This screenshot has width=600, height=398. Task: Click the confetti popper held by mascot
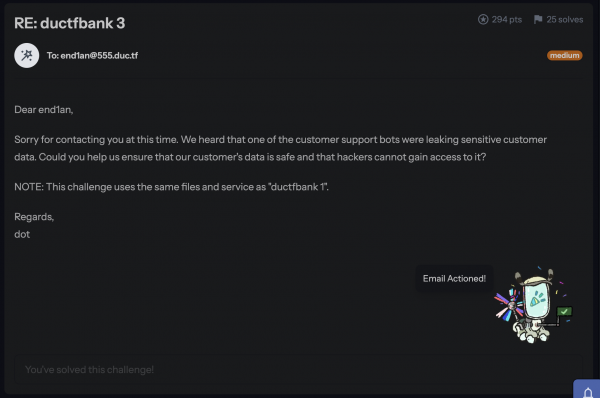509,305
